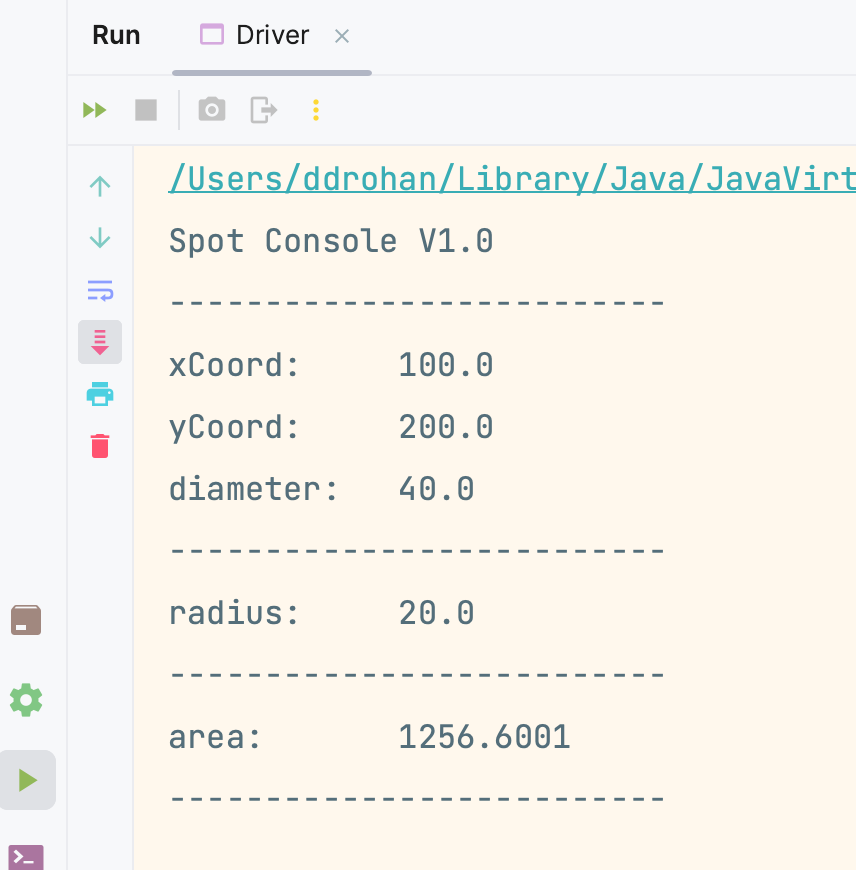Click the blue Print console icon
856x870 pixels.
(100, 394)
